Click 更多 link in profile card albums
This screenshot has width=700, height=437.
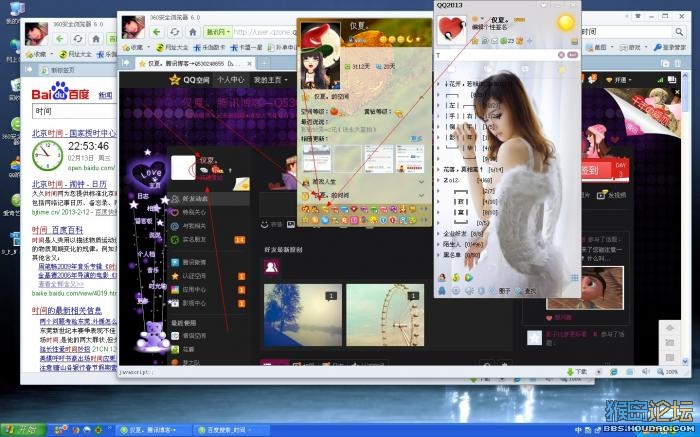(417, 139)
